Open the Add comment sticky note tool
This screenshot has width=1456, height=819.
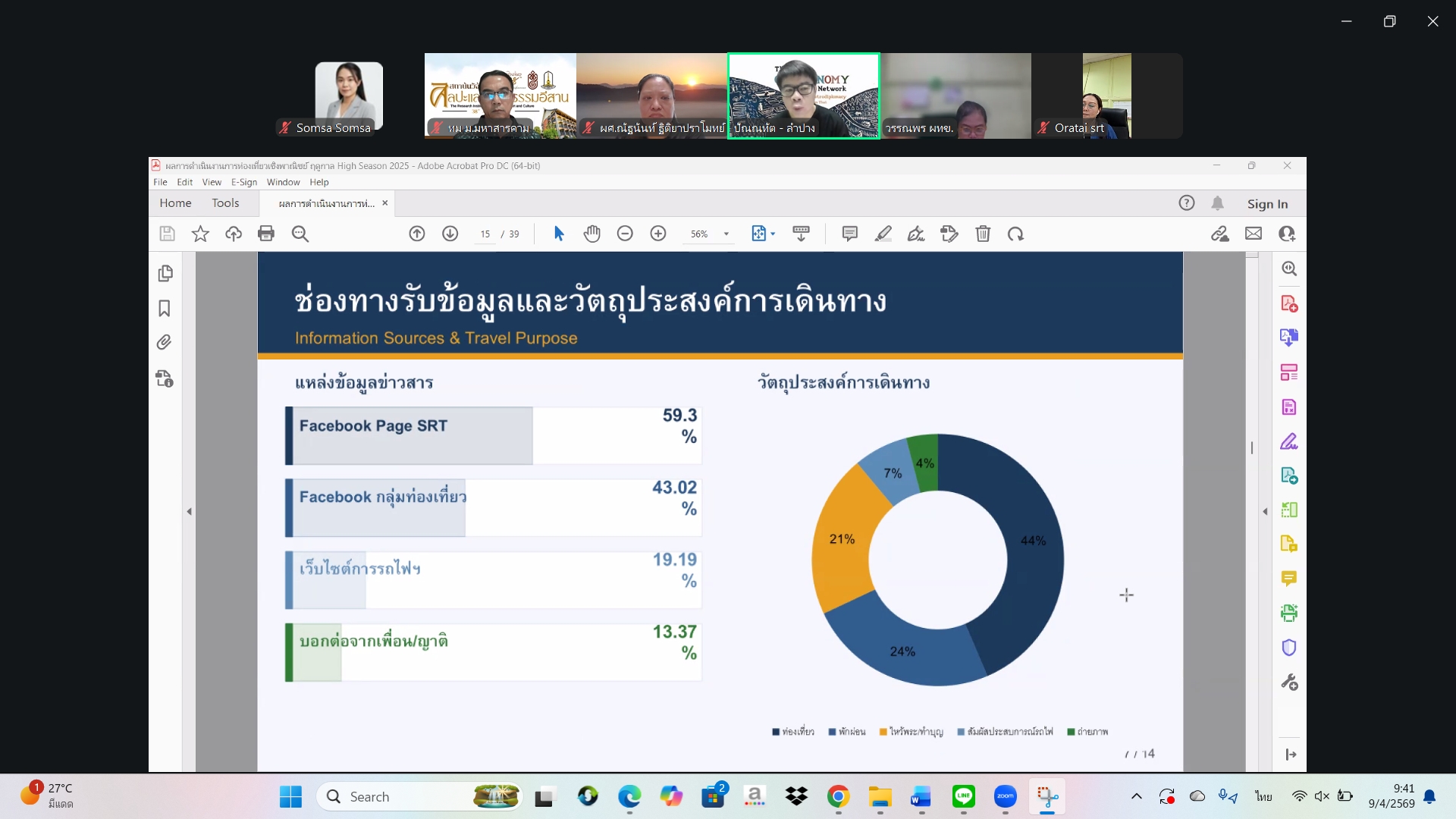tap(849, 234)
